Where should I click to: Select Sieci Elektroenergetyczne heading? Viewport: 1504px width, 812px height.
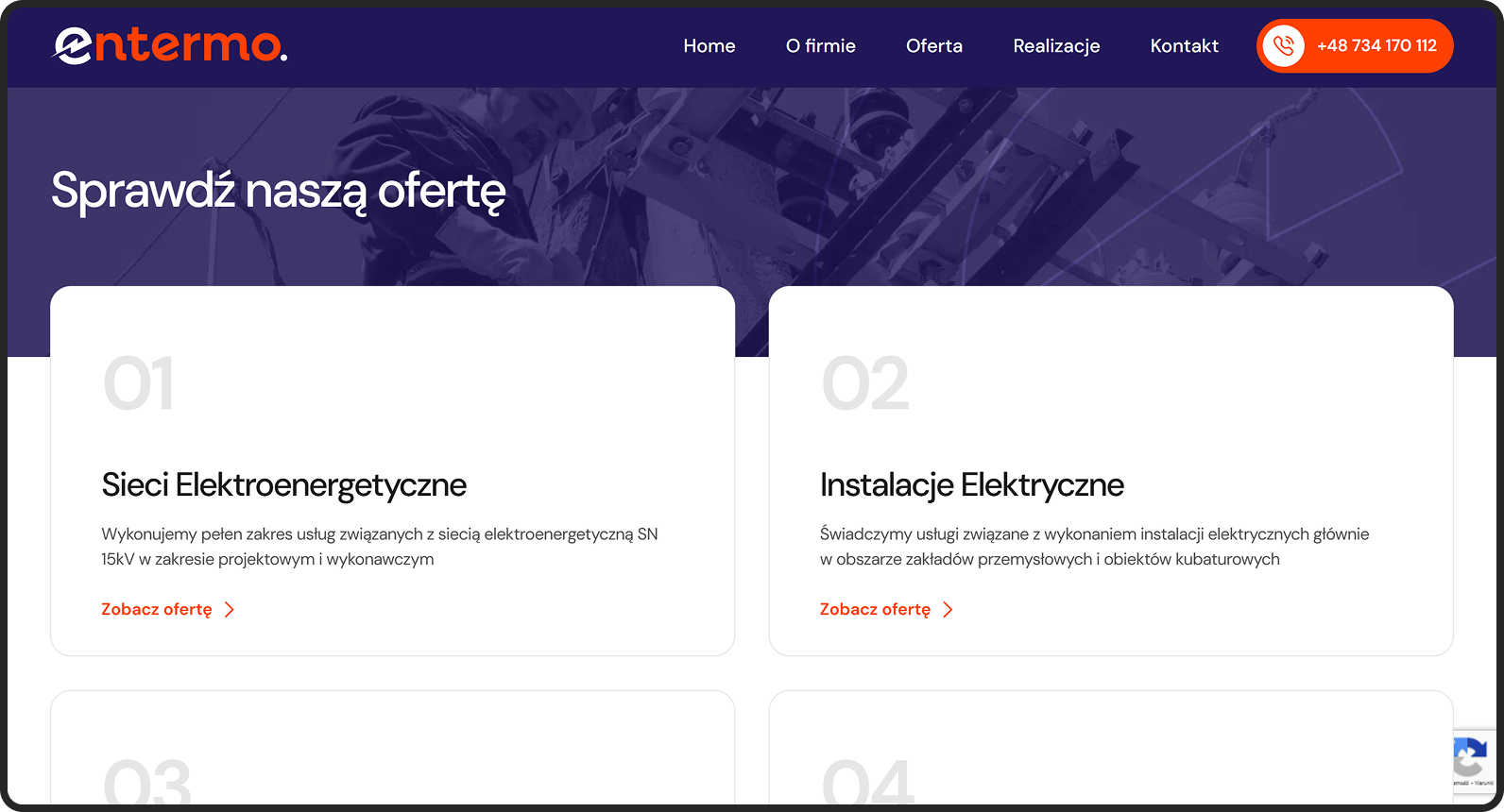[284, 485]
